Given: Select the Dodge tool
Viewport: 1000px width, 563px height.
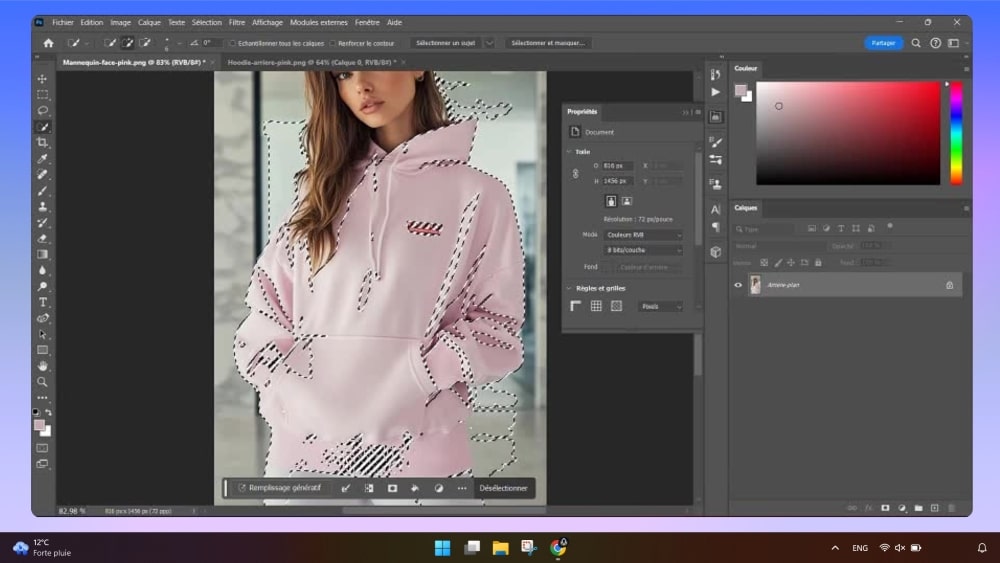Looking at the screenshot, I should [43, 286].
